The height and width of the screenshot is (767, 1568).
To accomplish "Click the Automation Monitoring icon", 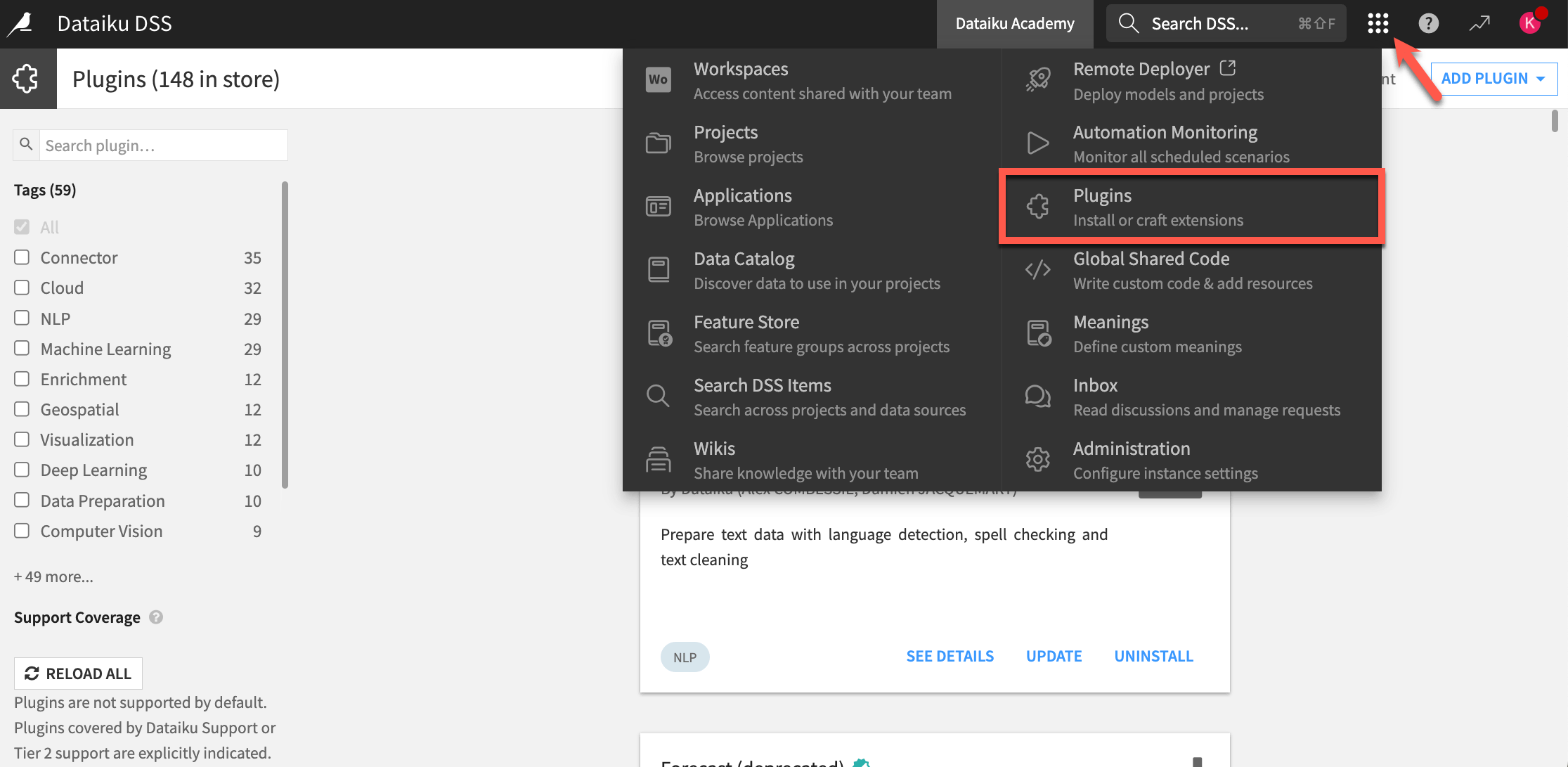I will pos(1038,143).
